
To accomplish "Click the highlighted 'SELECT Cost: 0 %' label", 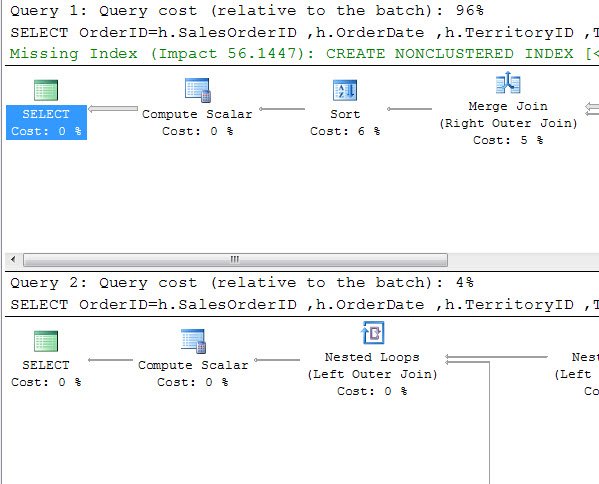I will [x=46, y=122].
